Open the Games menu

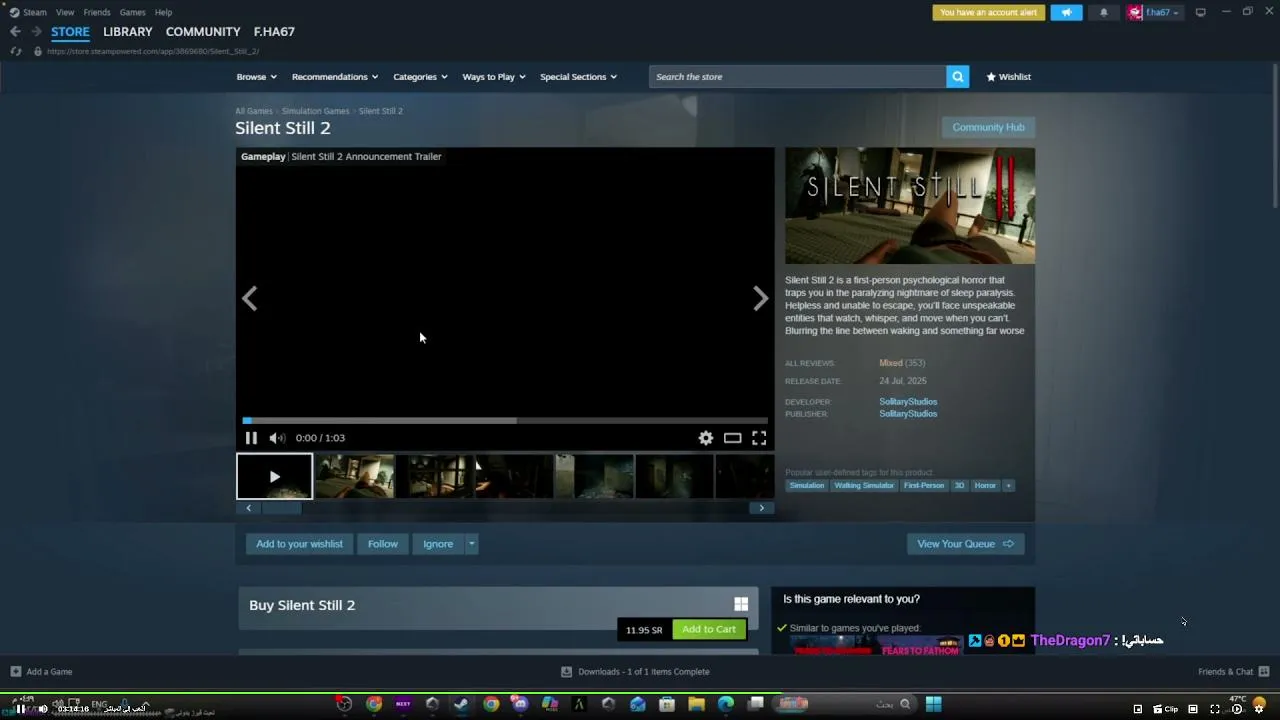tap(133, 12)
